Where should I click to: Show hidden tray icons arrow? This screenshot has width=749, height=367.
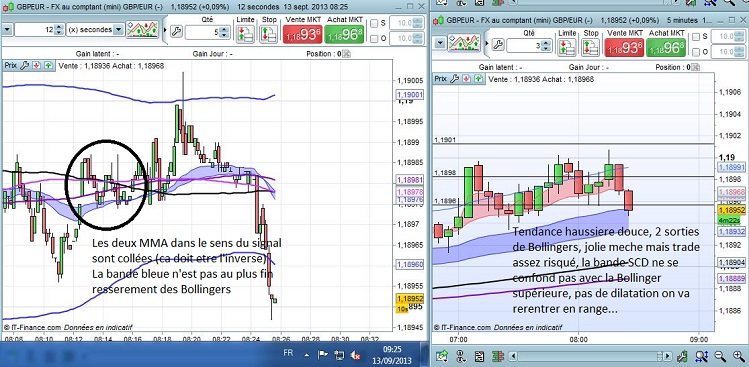coord(307,355)
